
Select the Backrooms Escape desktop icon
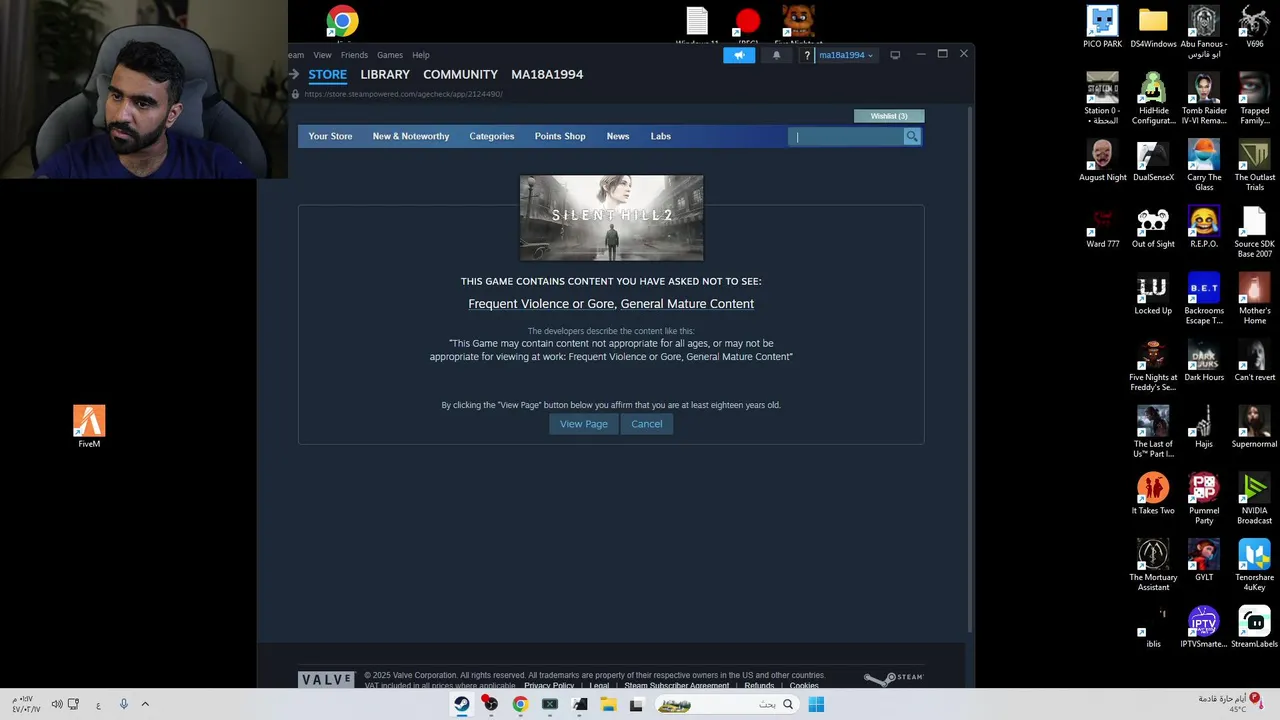1204,298
